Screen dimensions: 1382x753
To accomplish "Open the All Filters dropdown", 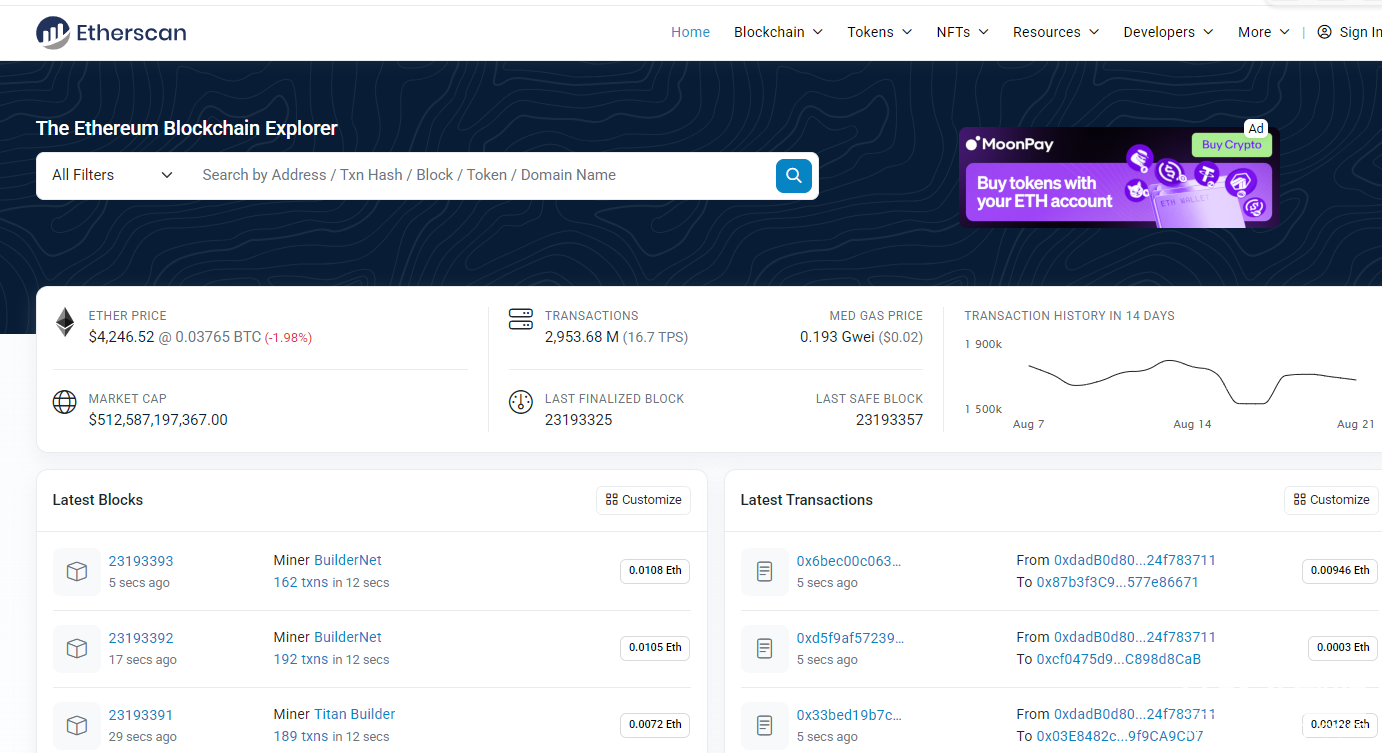I will click(112, 175).
